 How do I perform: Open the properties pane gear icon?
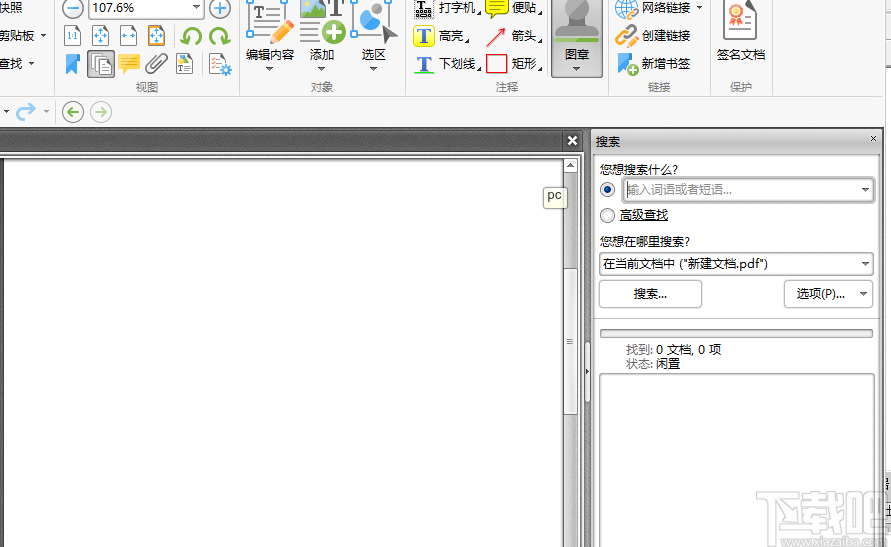click(220, 64)
